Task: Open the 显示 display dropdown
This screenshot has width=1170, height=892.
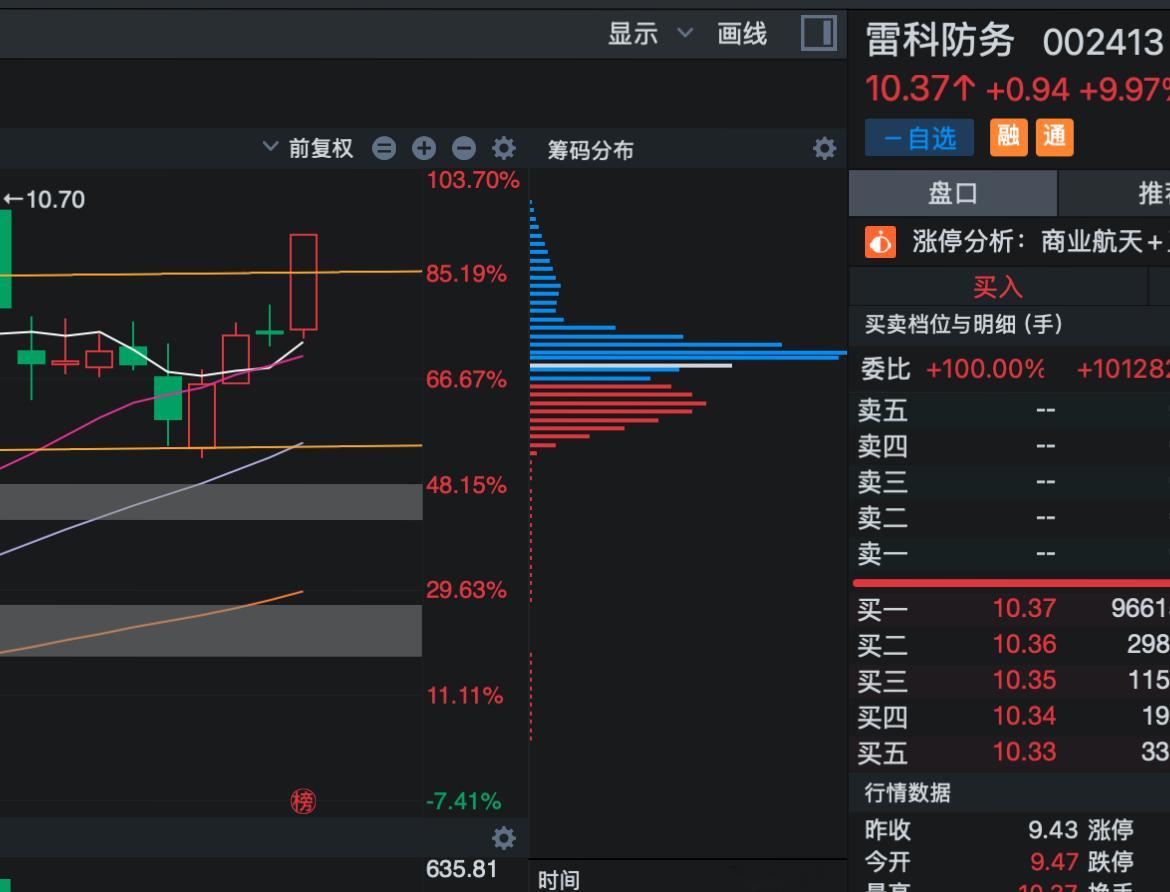Action: coord(639,33)
